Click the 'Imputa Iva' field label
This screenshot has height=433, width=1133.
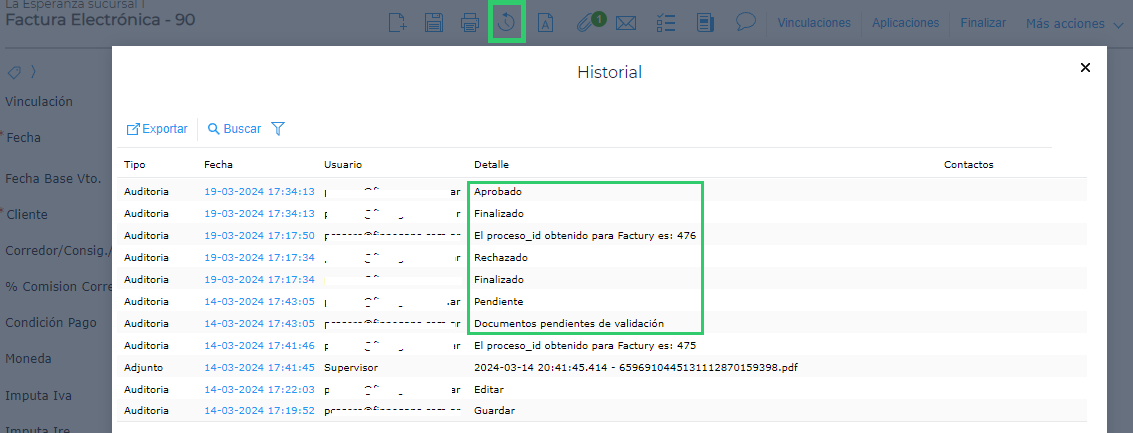click(x=38, y=396)
